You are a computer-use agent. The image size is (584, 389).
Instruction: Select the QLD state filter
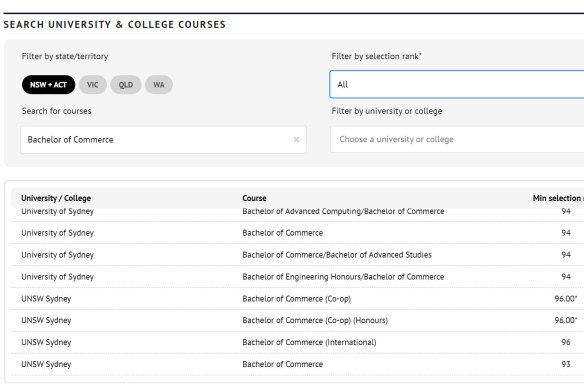coord(126,85)
